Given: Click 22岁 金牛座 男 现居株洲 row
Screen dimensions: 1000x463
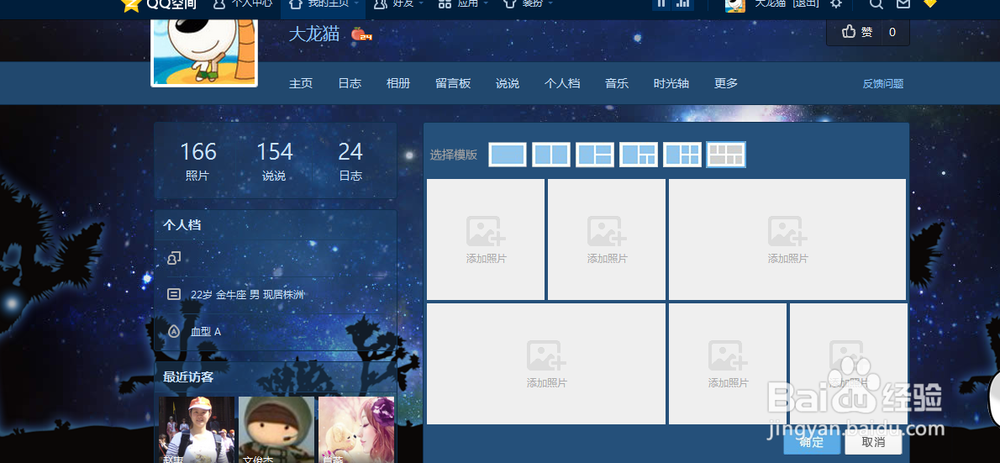Looking at the screenshot, I should (247, 295).
